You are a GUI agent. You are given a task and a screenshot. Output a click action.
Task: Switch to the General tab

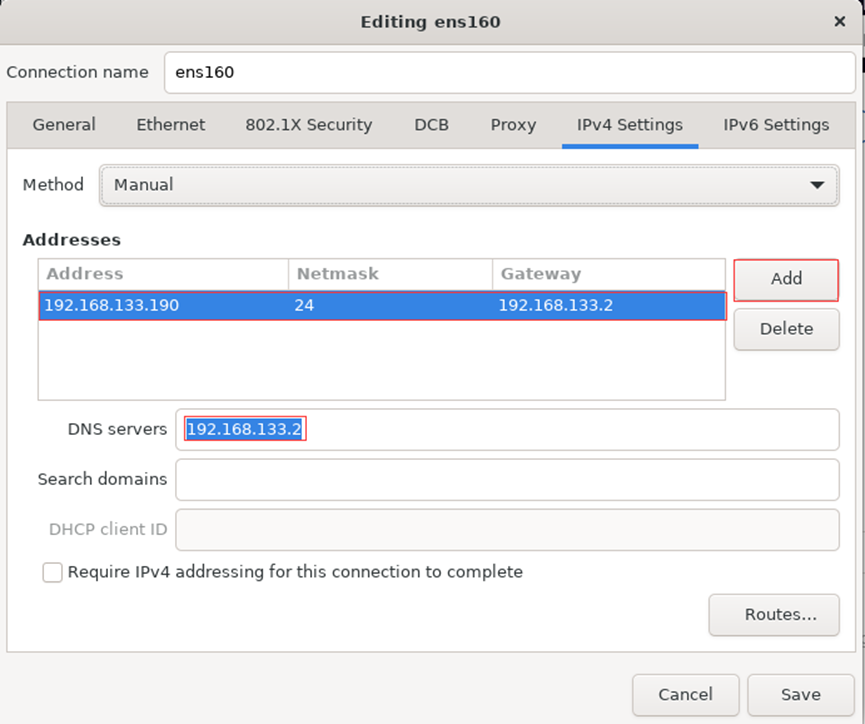pyautogui.click(x=64, y=125)
